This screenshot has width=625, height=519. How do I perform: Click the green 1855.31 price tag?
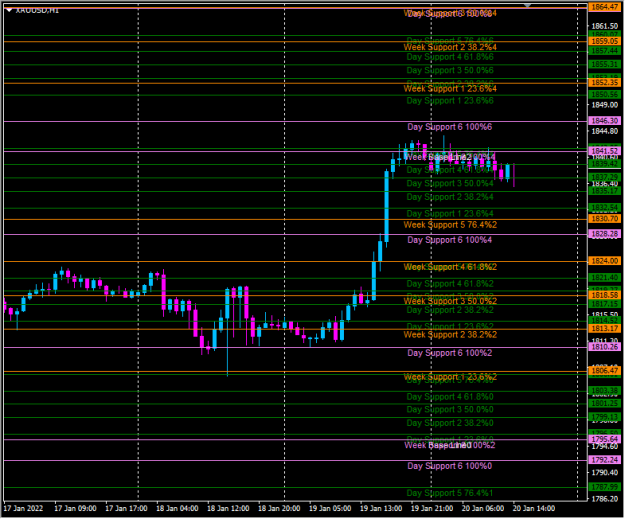click(x=605, y=65)
